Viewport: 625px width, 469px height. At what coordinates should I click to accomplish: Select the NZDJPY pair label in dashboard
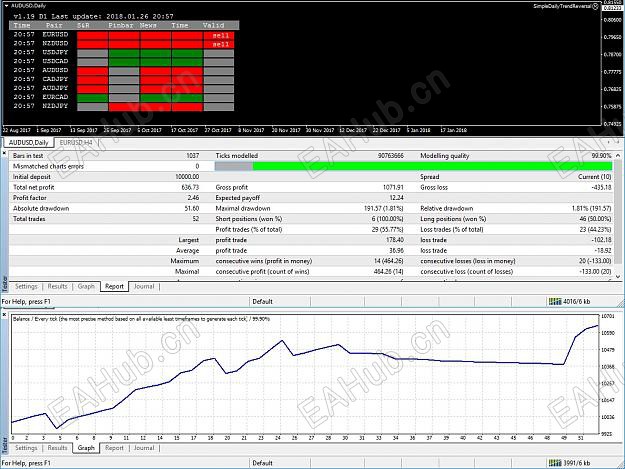(55, 106)
